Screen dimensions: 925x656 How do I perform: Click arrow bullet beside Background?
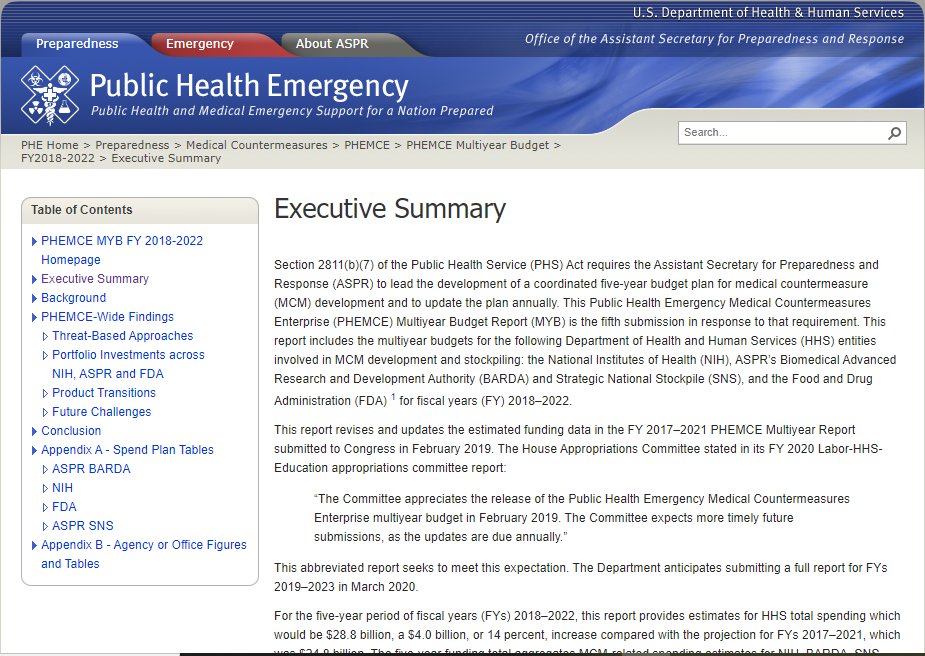pos(34,298)
